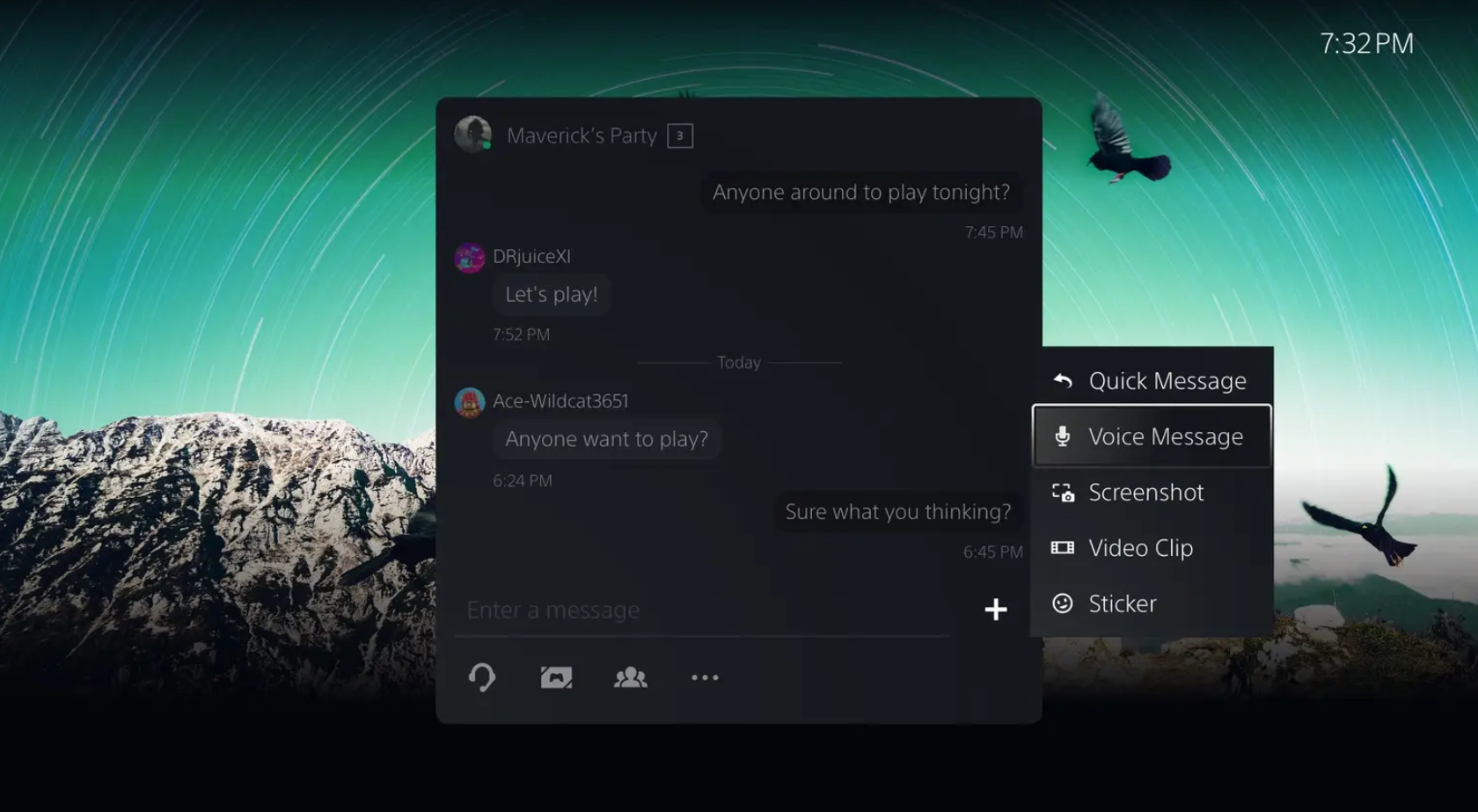Click the Quick Message reply arrow icon
The width and height of the screenshot is (1478, 812).
tap(1063, 381)
